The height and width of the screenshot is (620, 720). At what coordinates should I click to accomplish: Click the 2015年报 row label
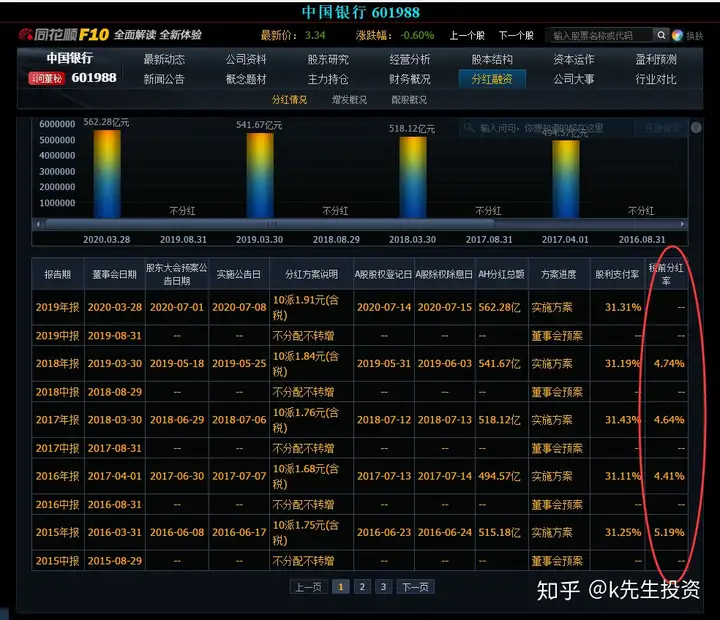pos(57,532)
